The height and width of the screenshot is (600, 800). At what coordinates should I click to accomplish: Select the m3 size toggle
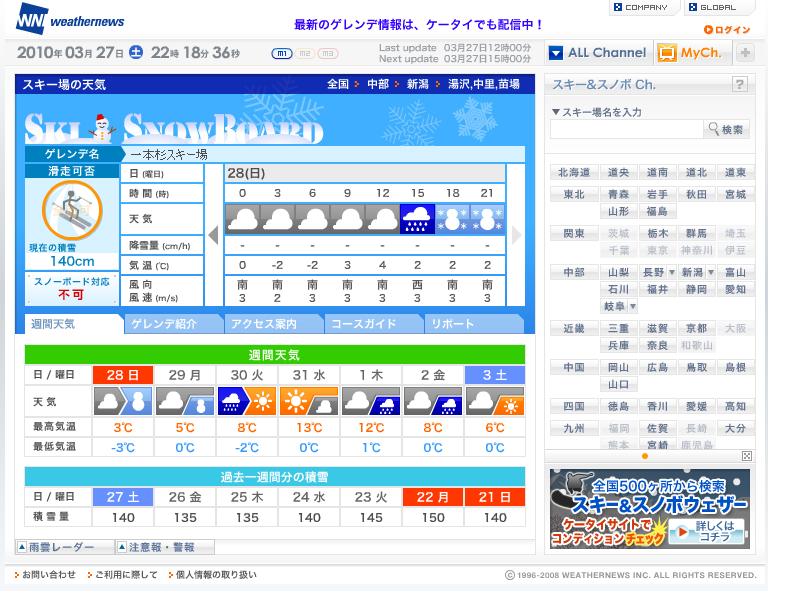[328, 53]
